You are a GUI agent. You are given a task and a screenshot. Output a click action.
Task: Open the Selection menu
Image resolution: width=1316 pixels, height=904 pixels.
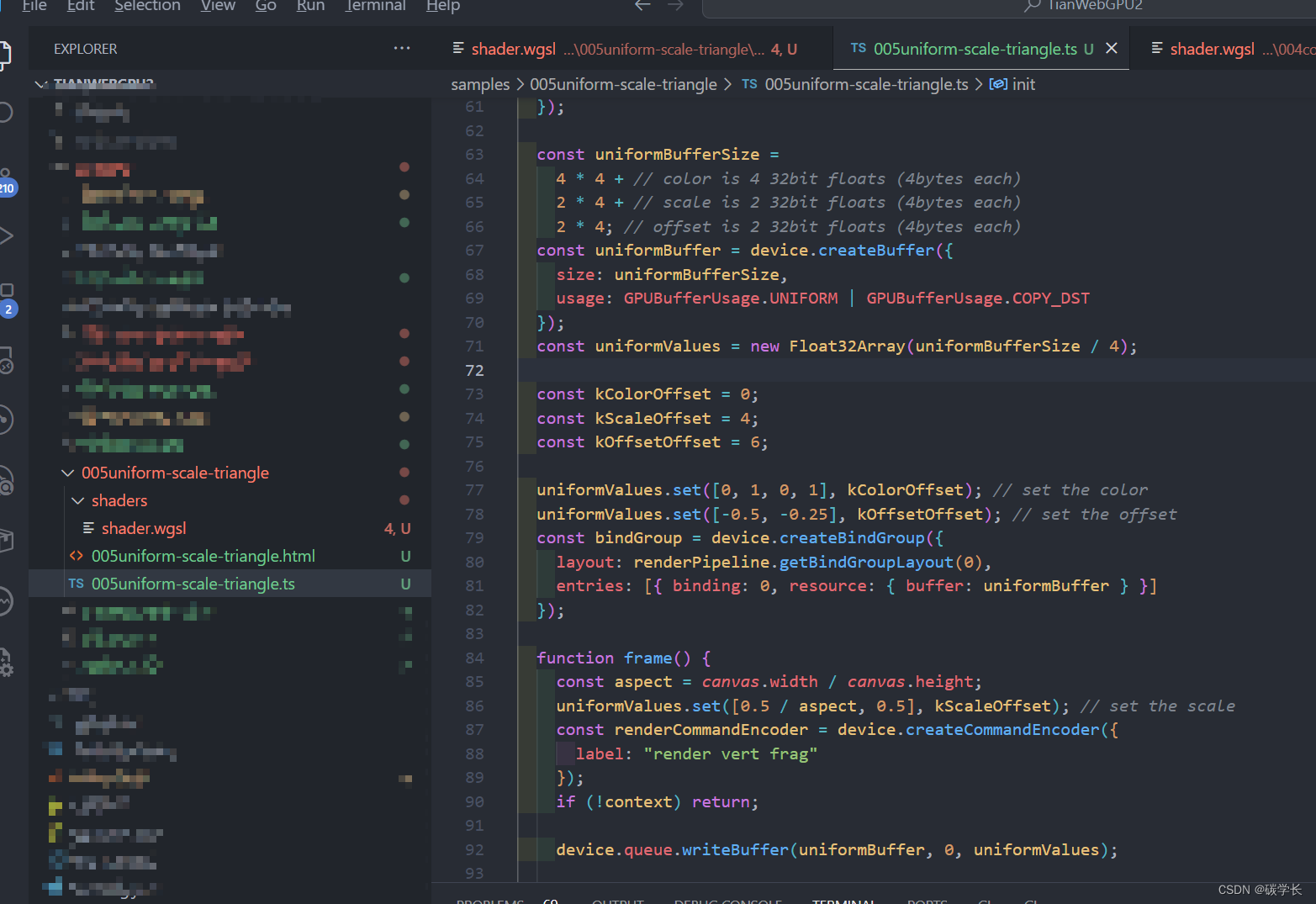pyautogui.click(x=147, y=6)
